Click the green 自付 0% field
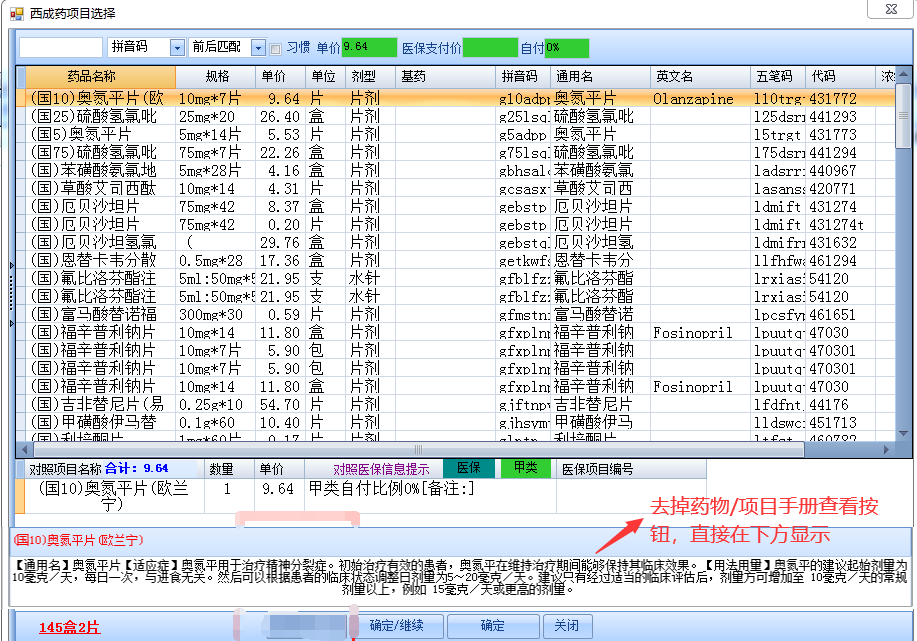Viewport: 917px width, 641px height. pyautogui.click(x=567, y=48)
